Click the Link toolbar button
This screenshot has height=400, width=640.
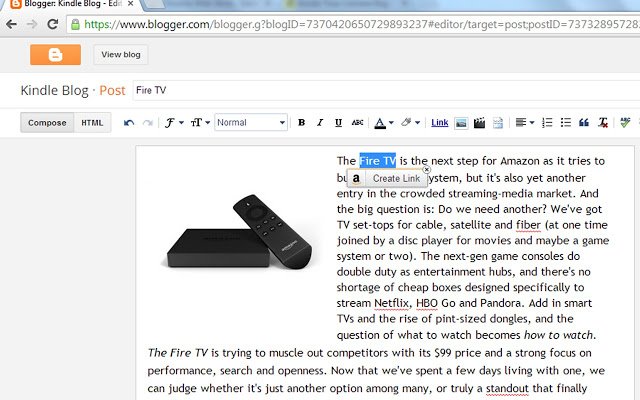pos(440,122)
